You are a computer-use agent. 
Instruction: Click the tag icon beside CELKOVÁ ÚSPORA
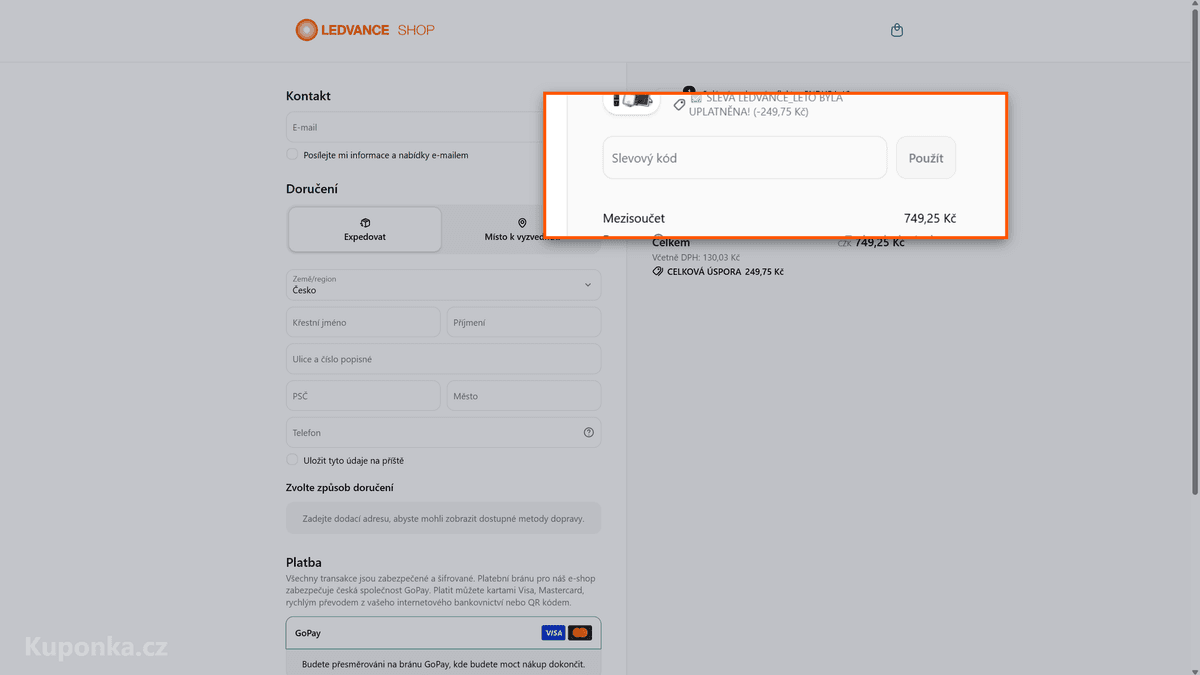tap(658, 271)
